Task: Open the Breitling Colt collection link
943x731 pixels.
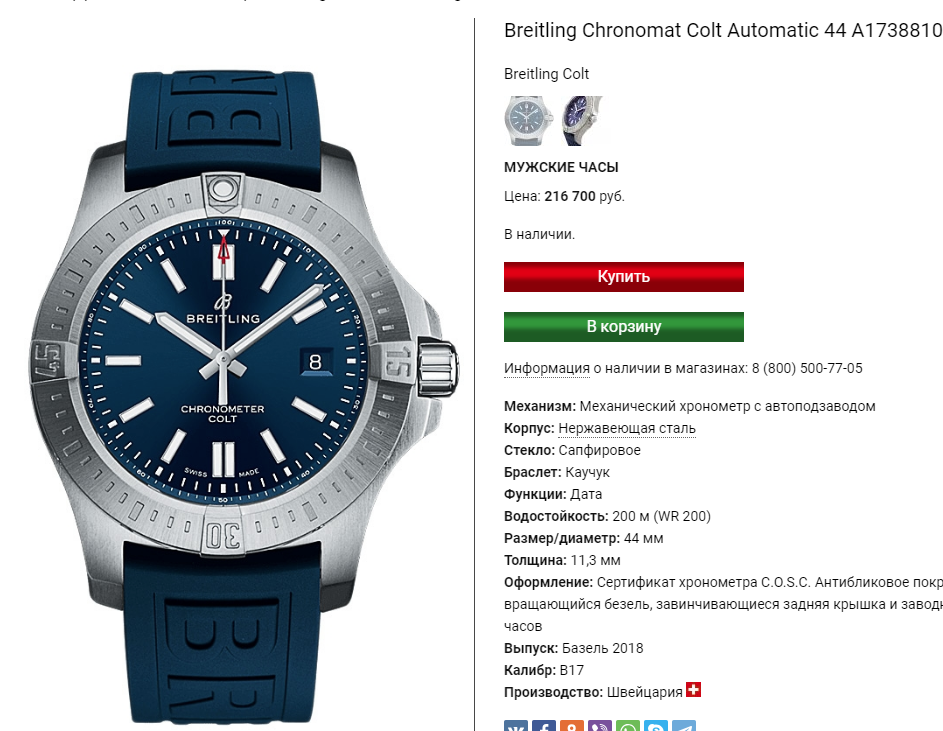Action: pos(546,74)
